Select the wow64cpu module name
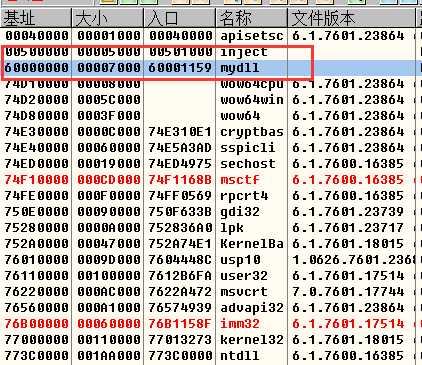The width and height of the screenshot is (422, 365). [x=252, y=84]
